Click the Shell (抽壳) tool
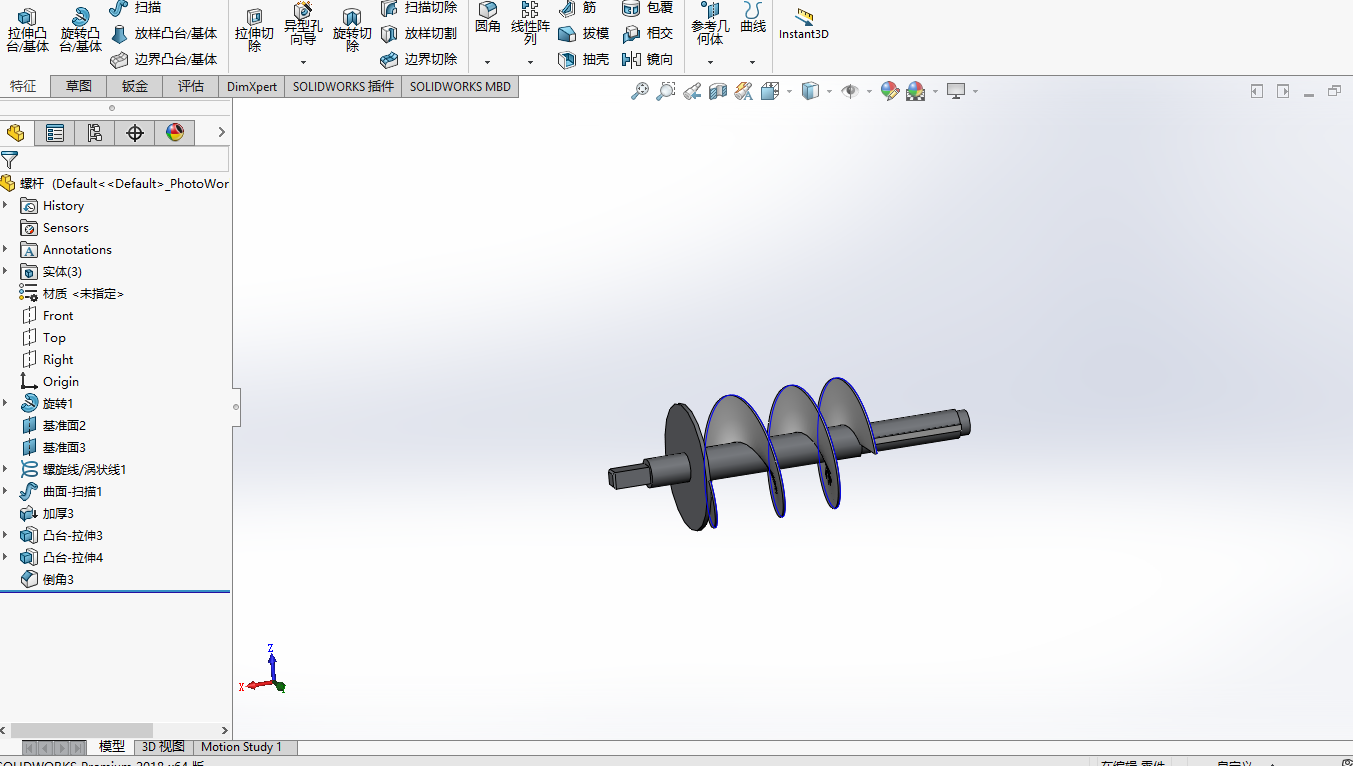Viewport: 1353px width, 766px height. tap(583, 59)
